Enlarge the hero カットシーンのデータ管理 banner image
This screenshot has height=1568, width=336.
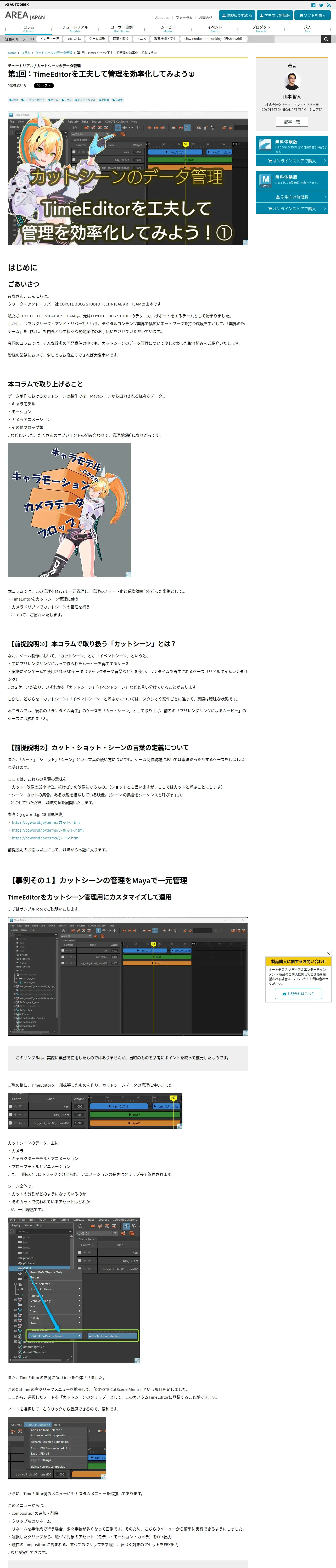coord(127,178)
